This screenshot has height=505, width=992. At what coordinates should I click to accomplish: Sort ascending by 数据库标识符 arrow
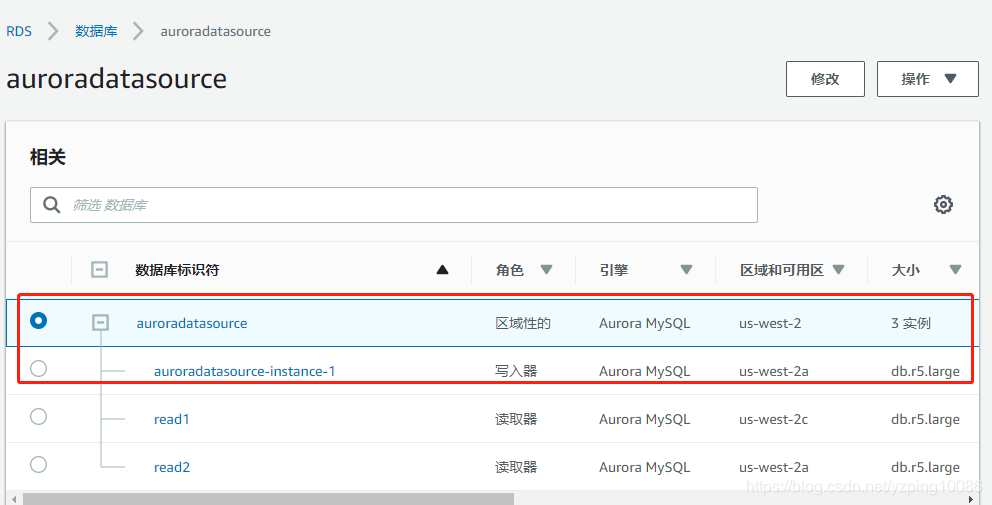tap(442, 270)
